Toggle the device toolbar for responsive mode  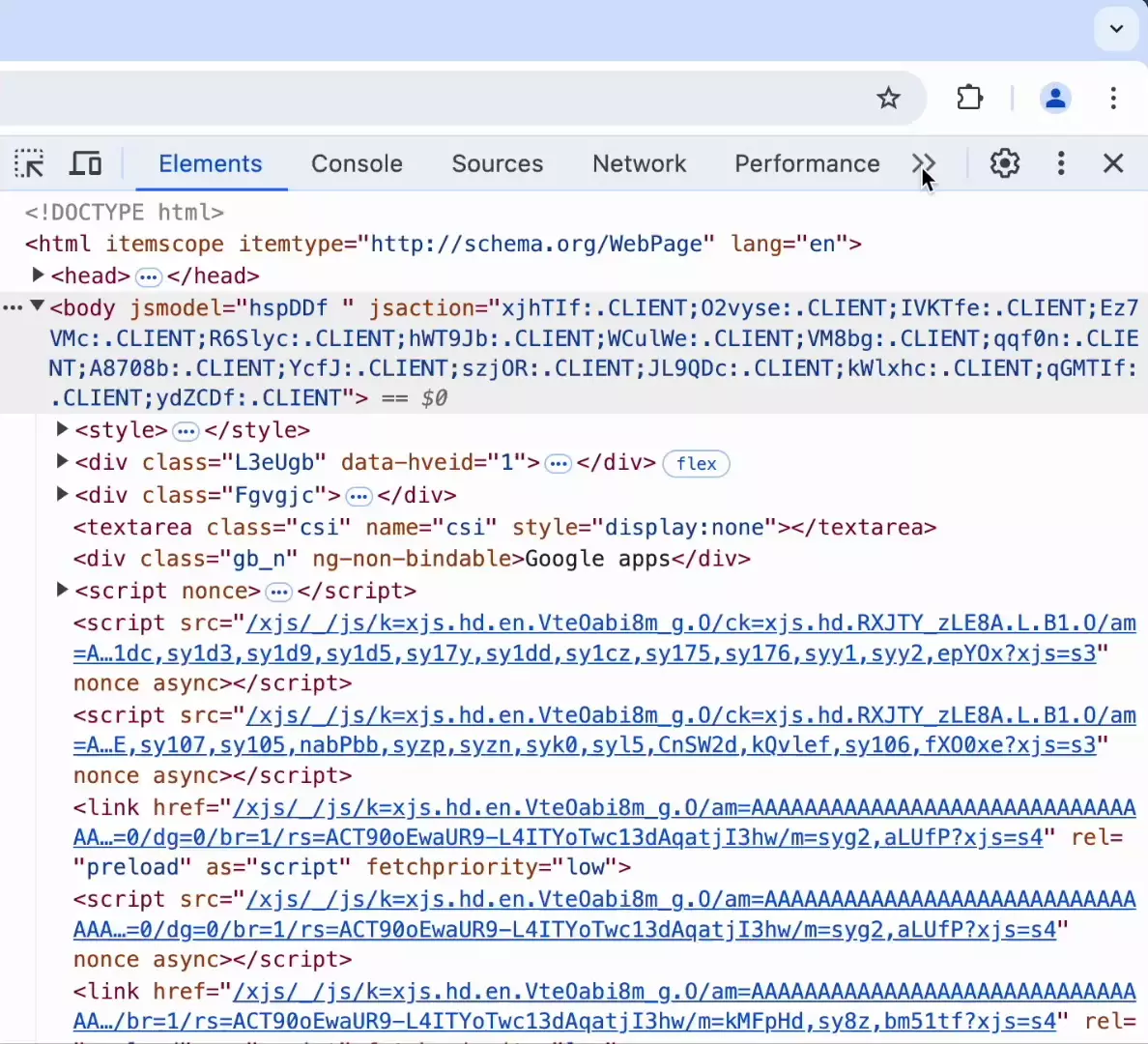tap(85, 163)
